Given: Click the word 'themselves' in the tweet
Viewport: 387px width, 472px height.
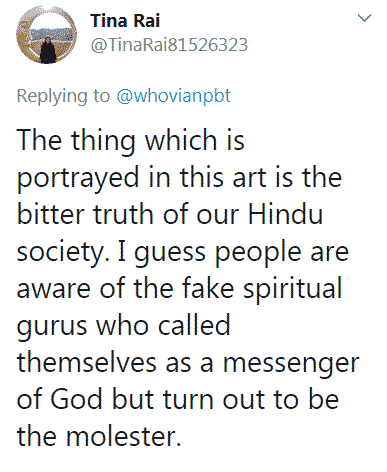Looking at the screenshot, I should coord(86,362).
